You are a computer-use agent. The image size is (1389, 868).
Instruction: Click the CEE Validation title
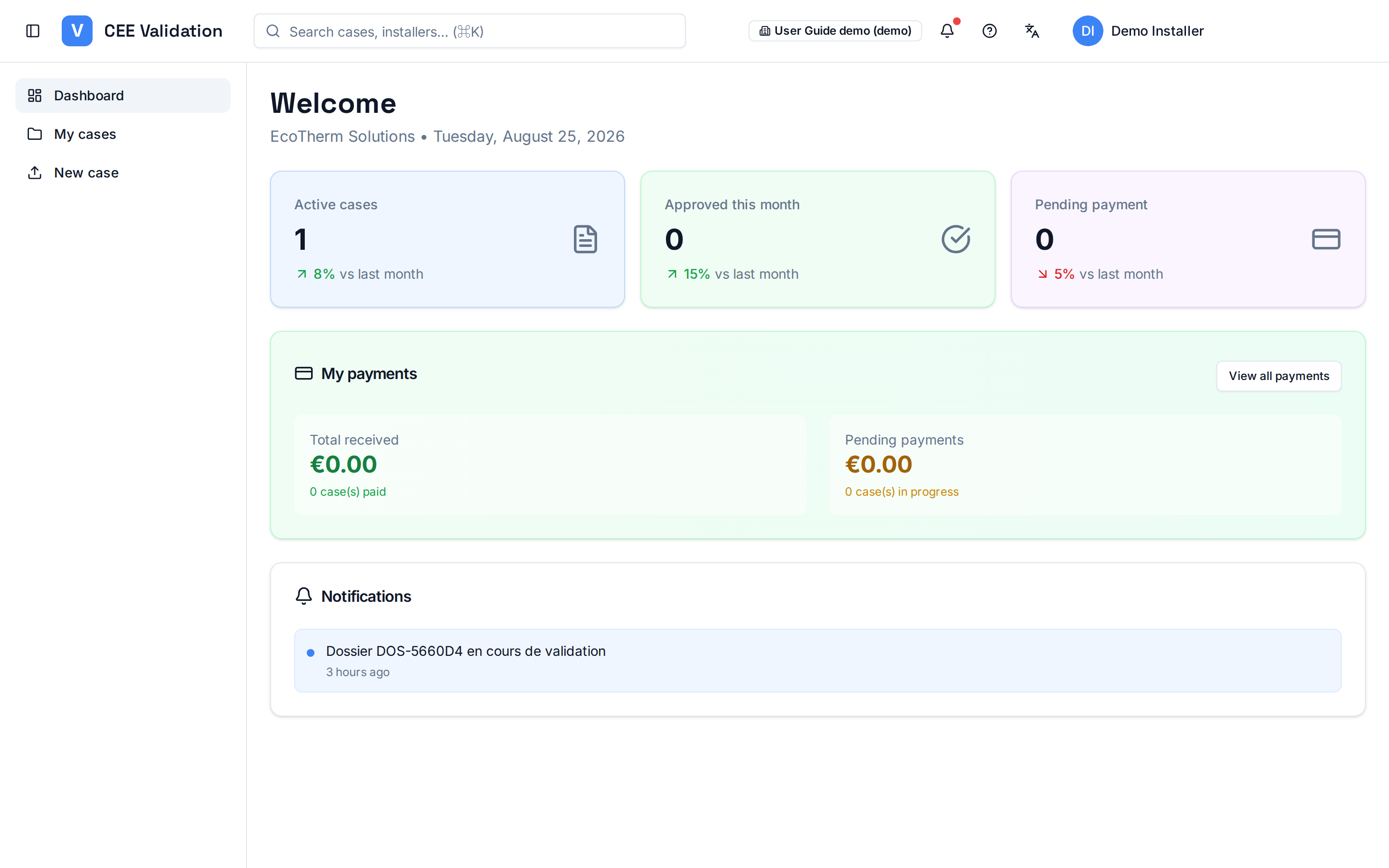(x=163, y=31)
